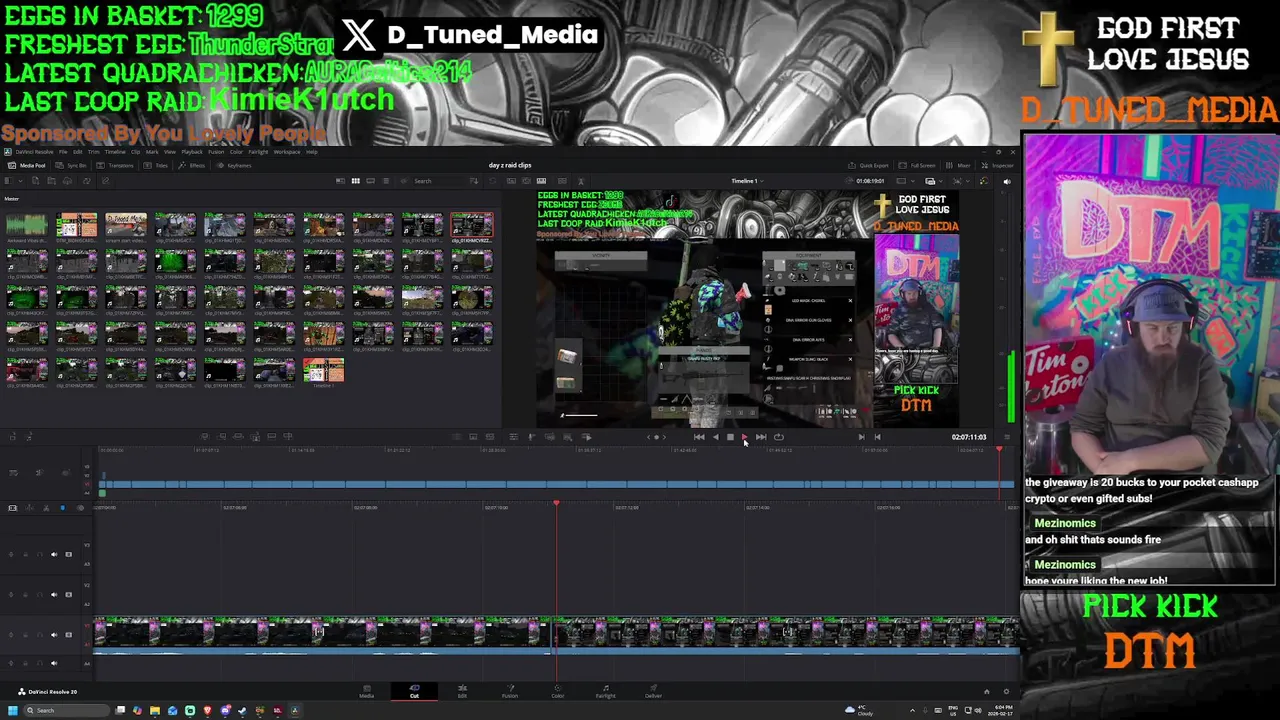Viewport: 1280px width, 720px height.
Task: Select Source Clip viewer mode
Action: (x=511, y=181)
